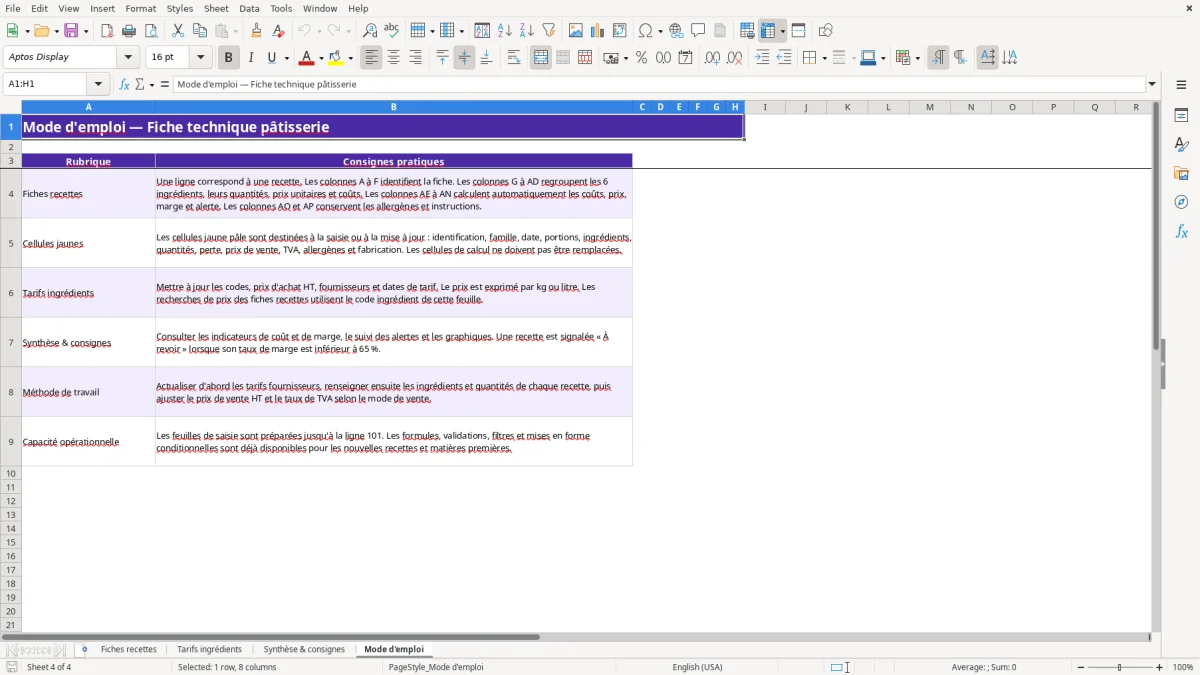Sort ascending A to Z
1200x675 pixels.
pyautogui.click(x=505, y=31)
